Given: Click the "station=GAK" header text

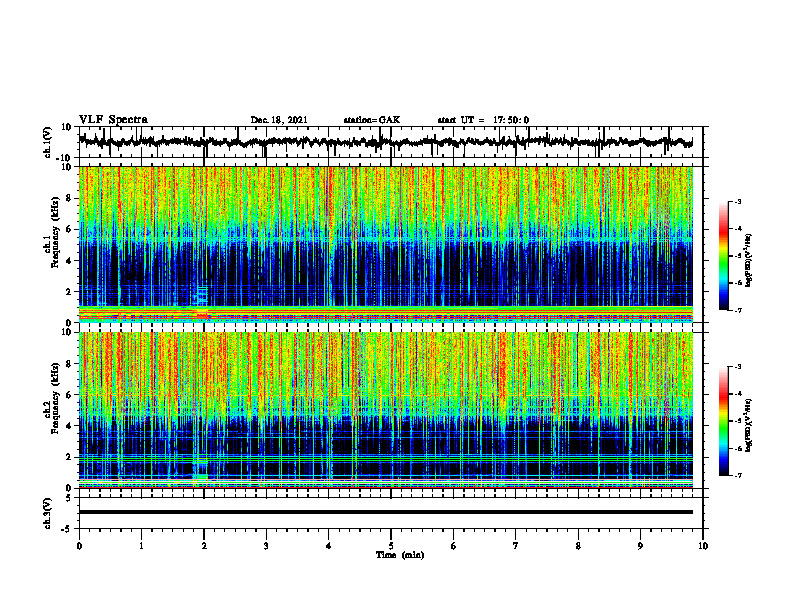Looking at the screenshot, I should click(372, 120).
